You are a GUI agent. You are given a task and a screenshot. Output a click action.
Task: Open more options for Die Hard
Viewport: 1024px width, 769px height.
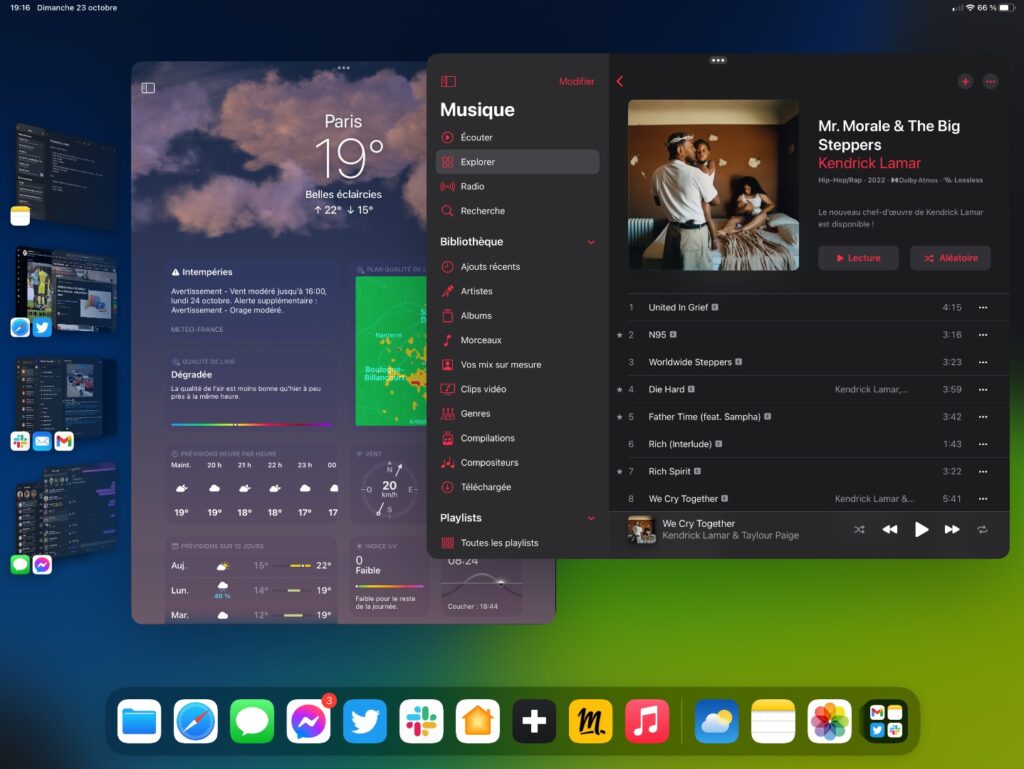point(983,390)
